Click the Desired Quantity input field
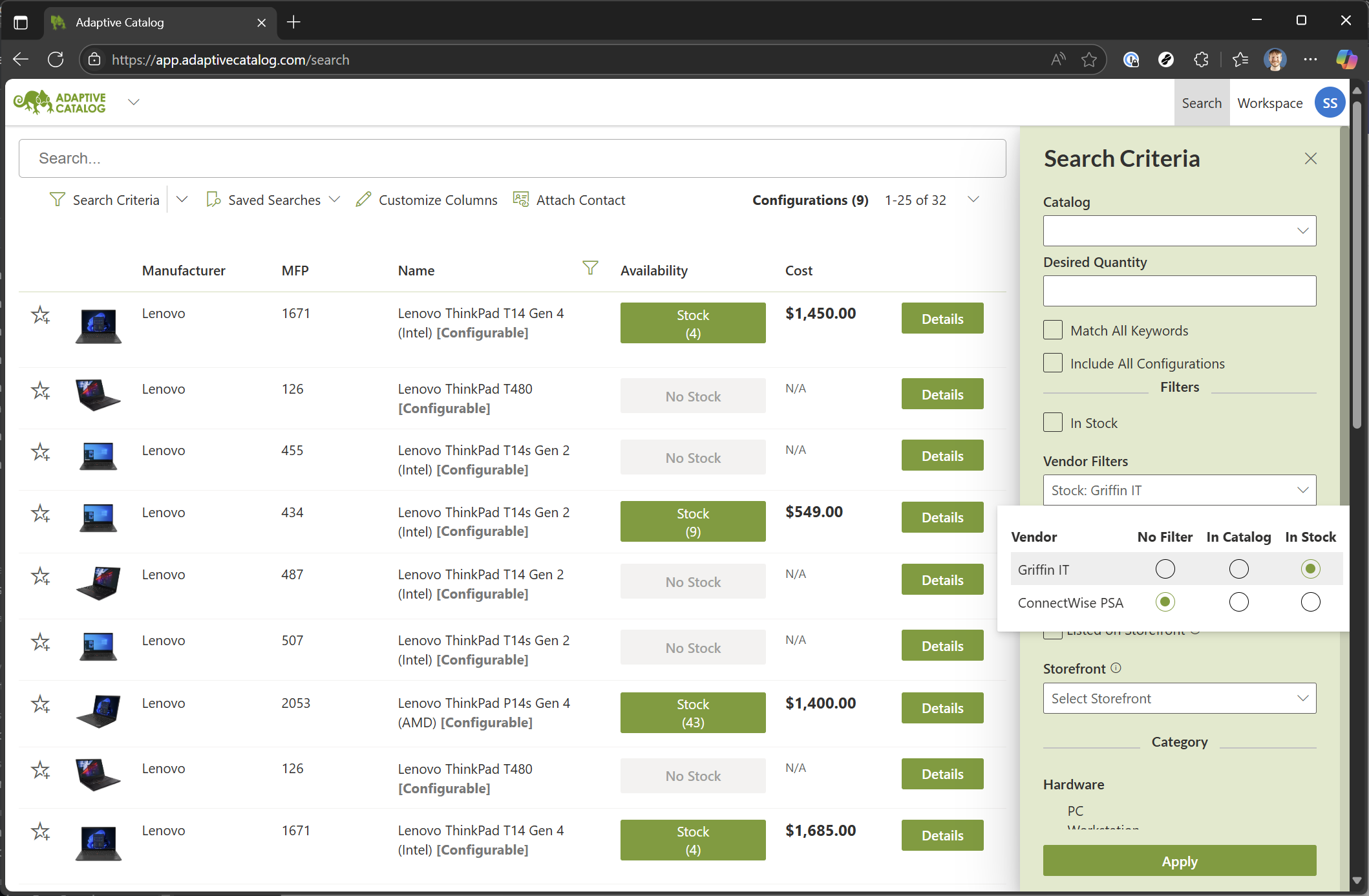Viewport: 1369px width, 896px height. tap(1179, 291)
